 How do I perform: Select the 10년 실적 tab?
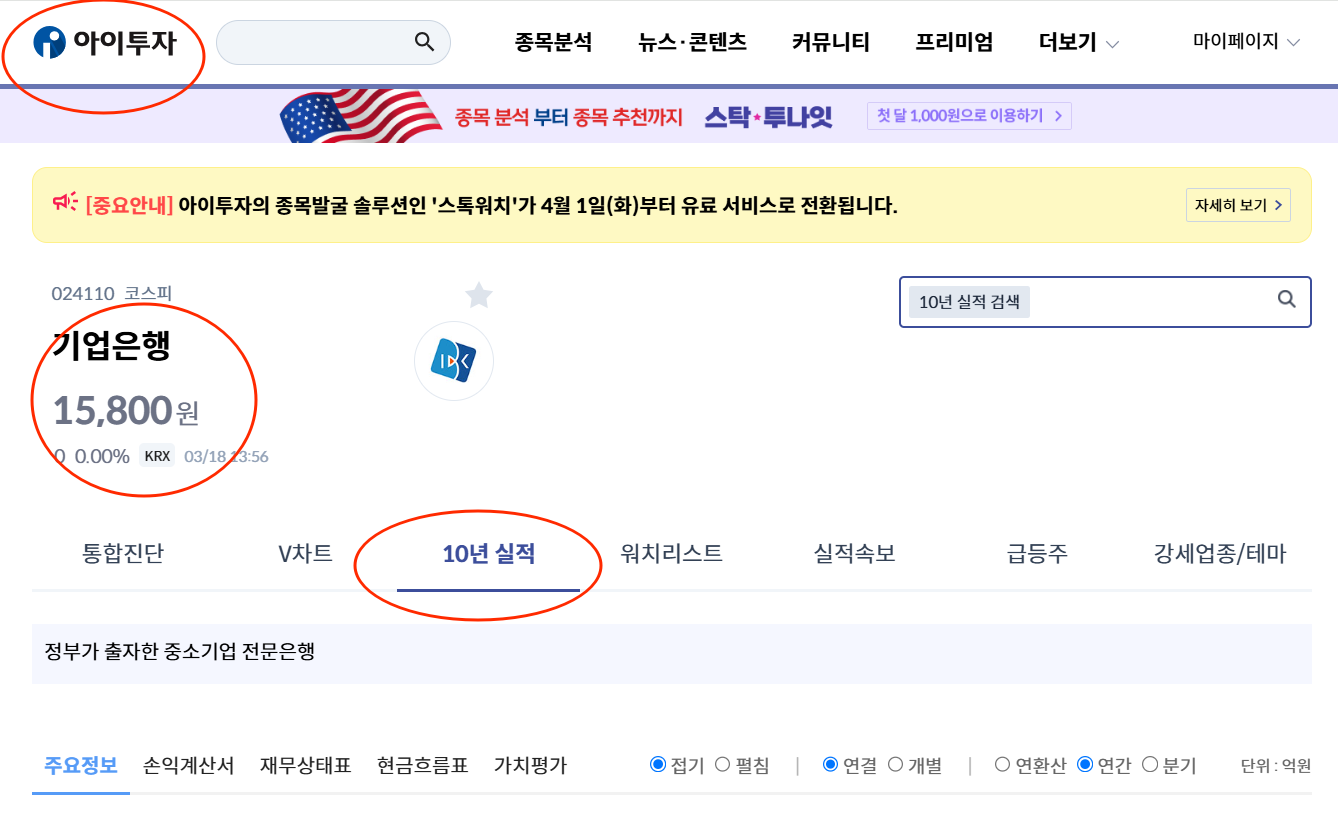489,553
